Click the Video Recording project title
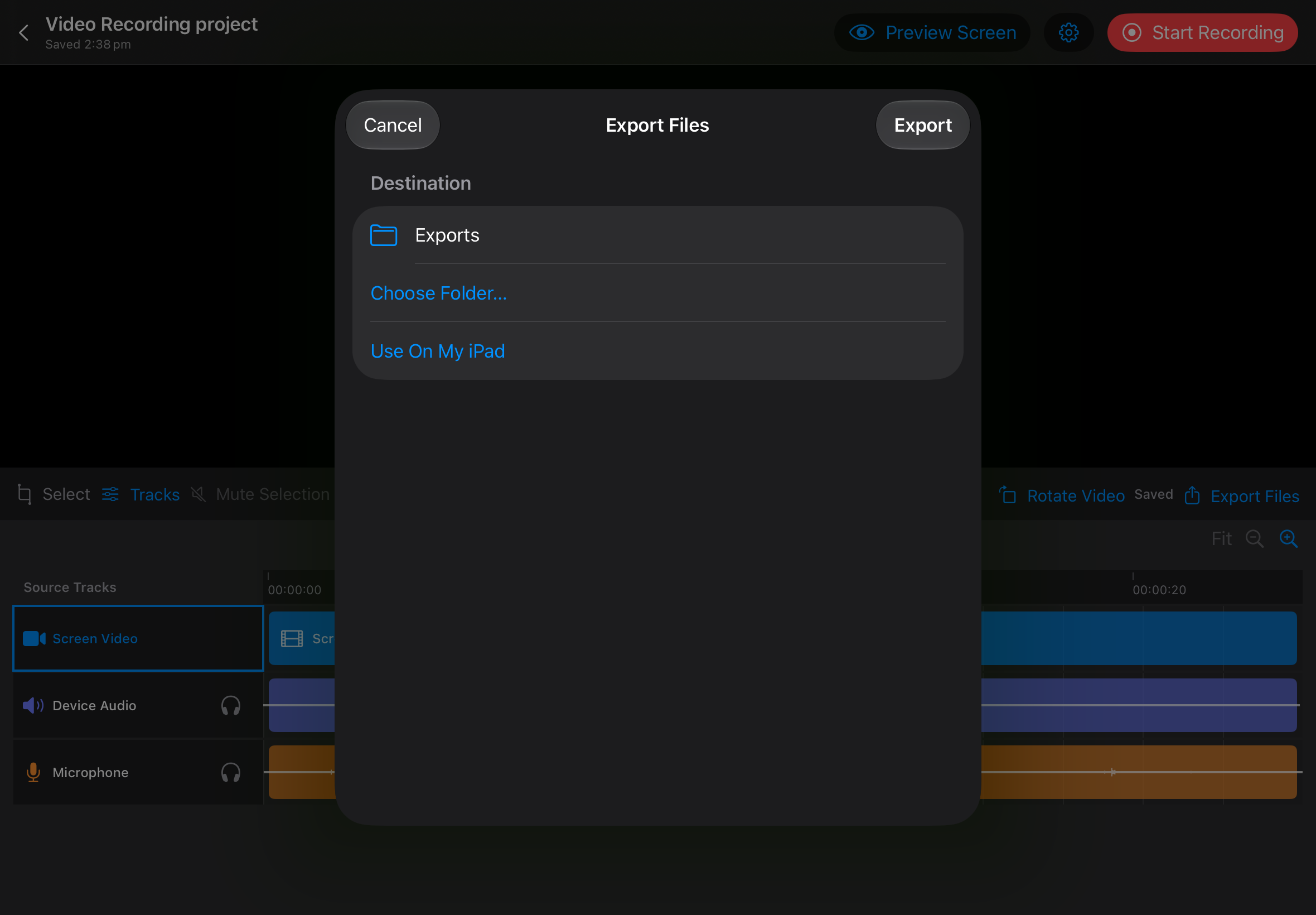This screenshot has height=915, width=1316. 151,24
